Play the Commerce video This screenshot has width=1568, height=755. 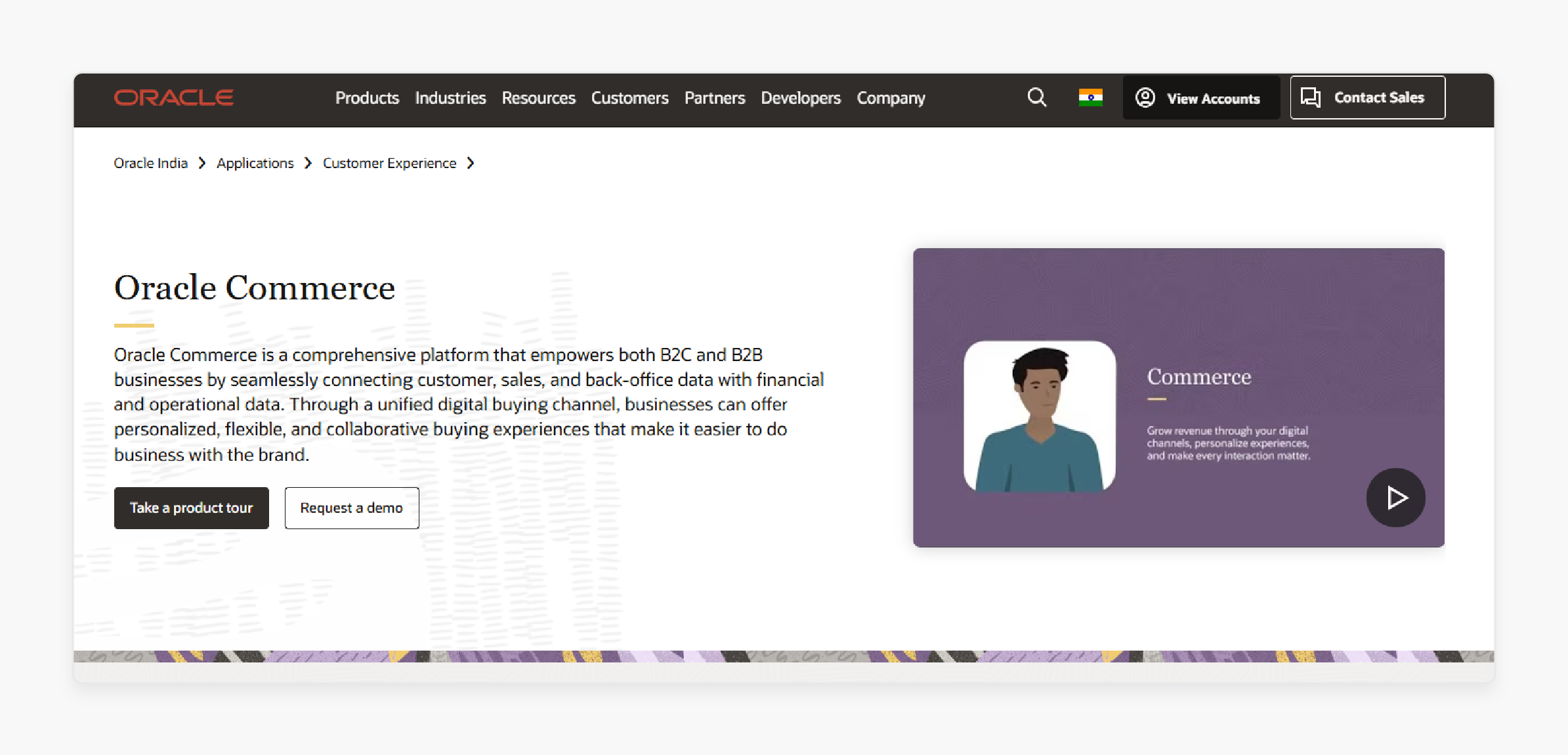(1395, 497)
